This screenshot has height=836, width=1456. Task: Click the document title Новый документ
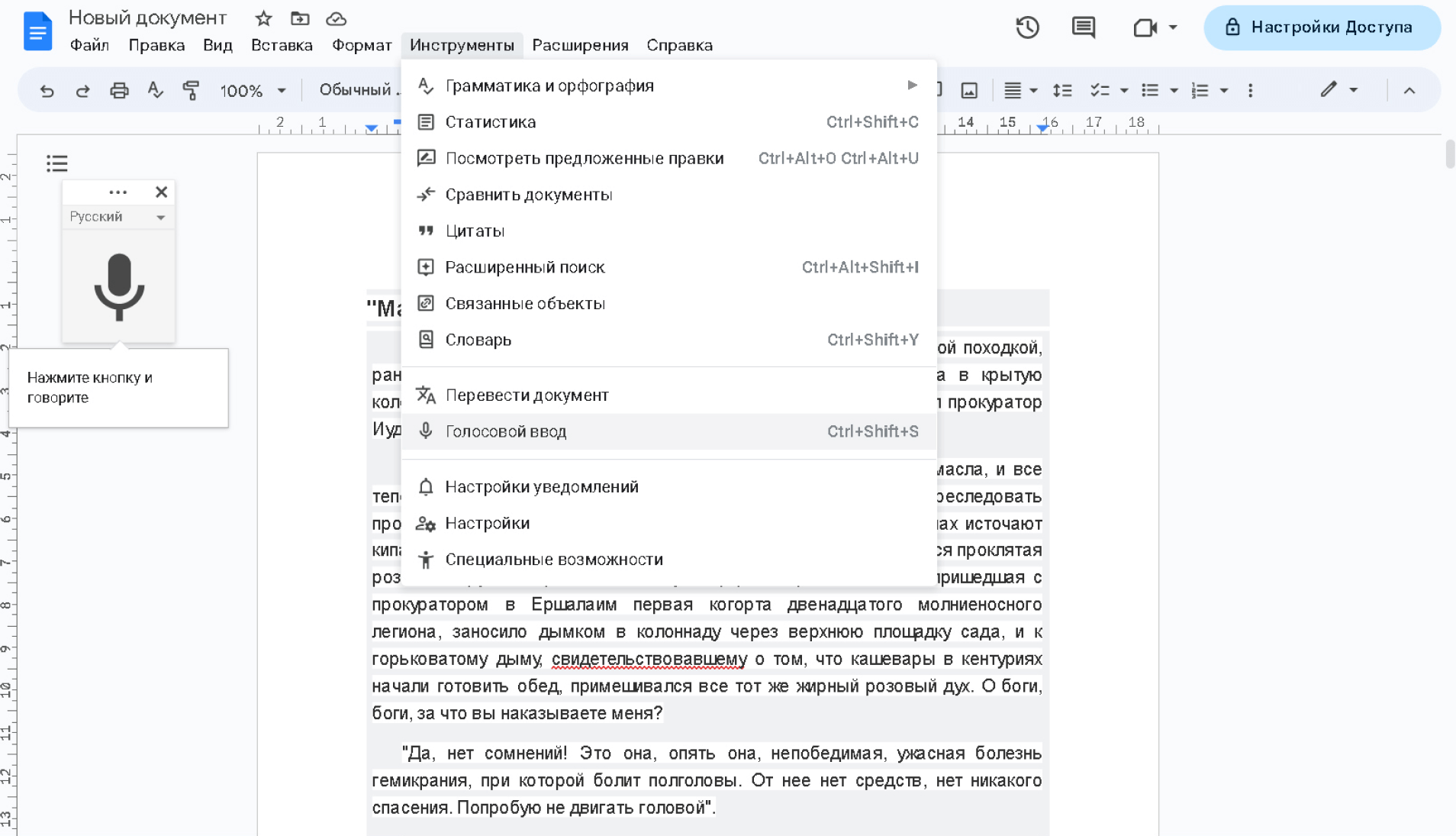coord(147,18)
